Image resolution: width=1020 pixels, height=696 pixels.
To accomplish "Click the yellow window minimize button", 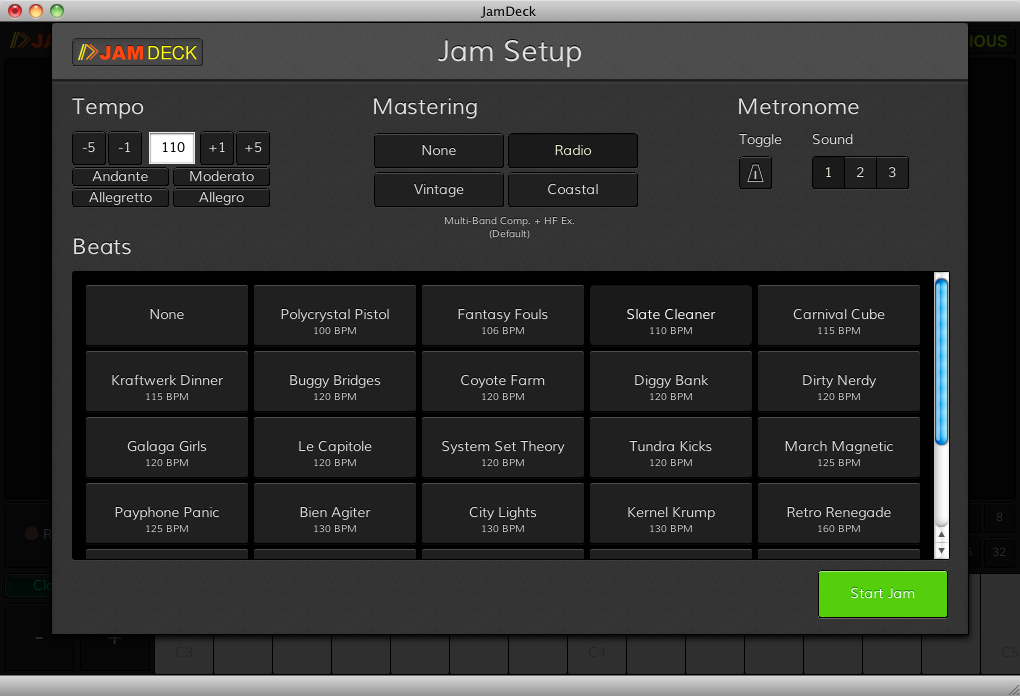I will point(36,11).
